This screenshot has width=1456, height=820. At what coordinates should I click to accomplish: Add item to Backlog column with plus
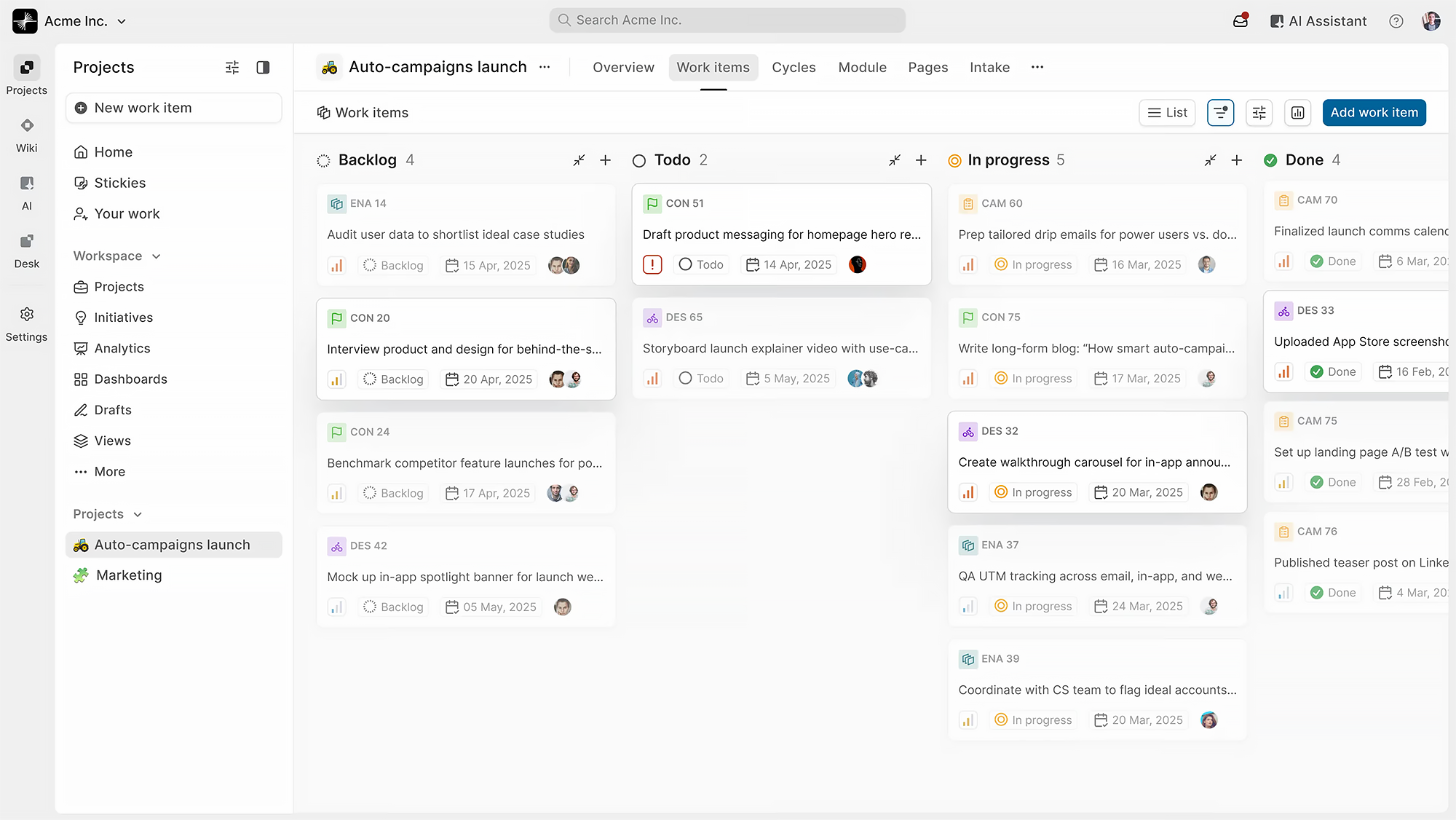pos(605,160)
